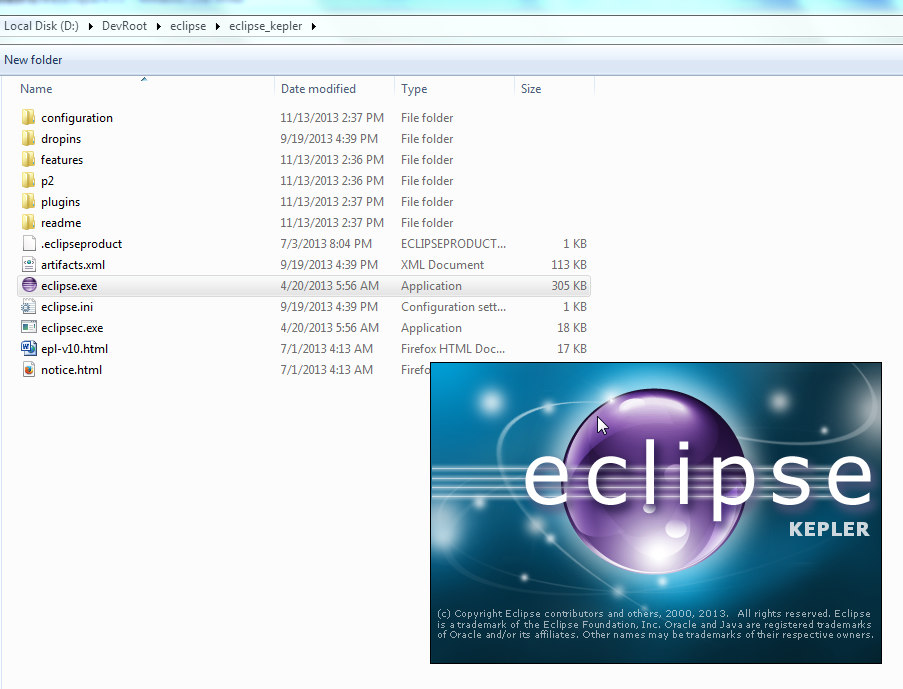Click the eclipse.ini settings file icon

click(29, 306)
